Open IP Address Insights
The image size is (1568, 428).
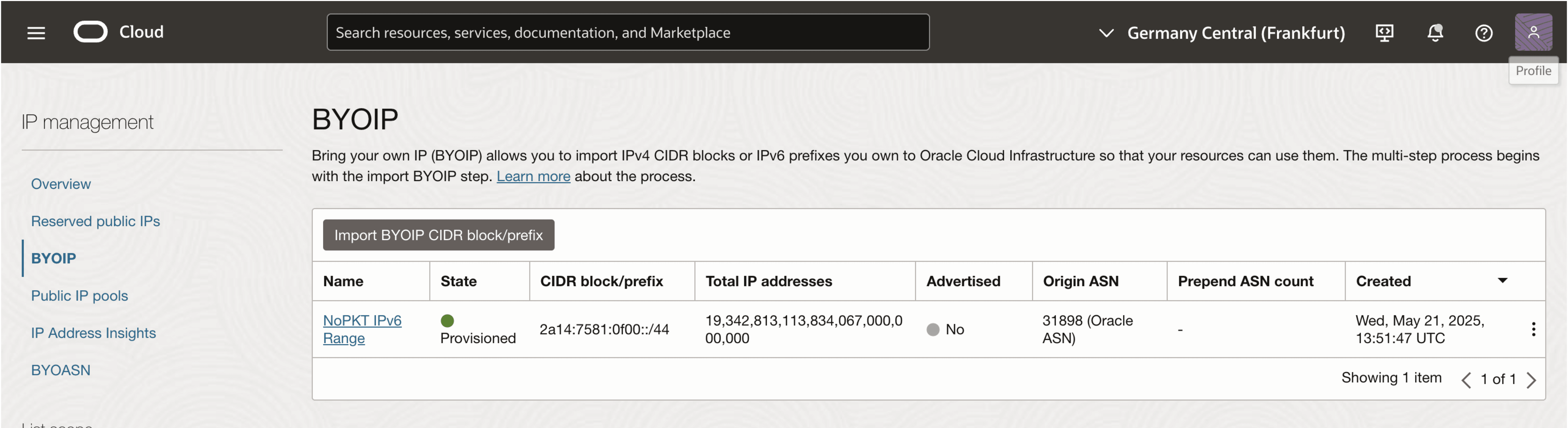point(93,333)
